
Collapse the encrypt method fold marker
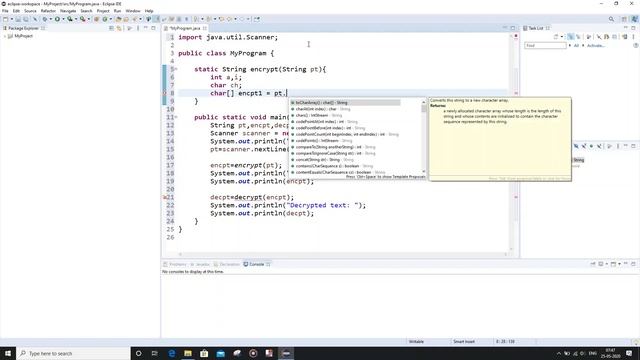[176, 69]
